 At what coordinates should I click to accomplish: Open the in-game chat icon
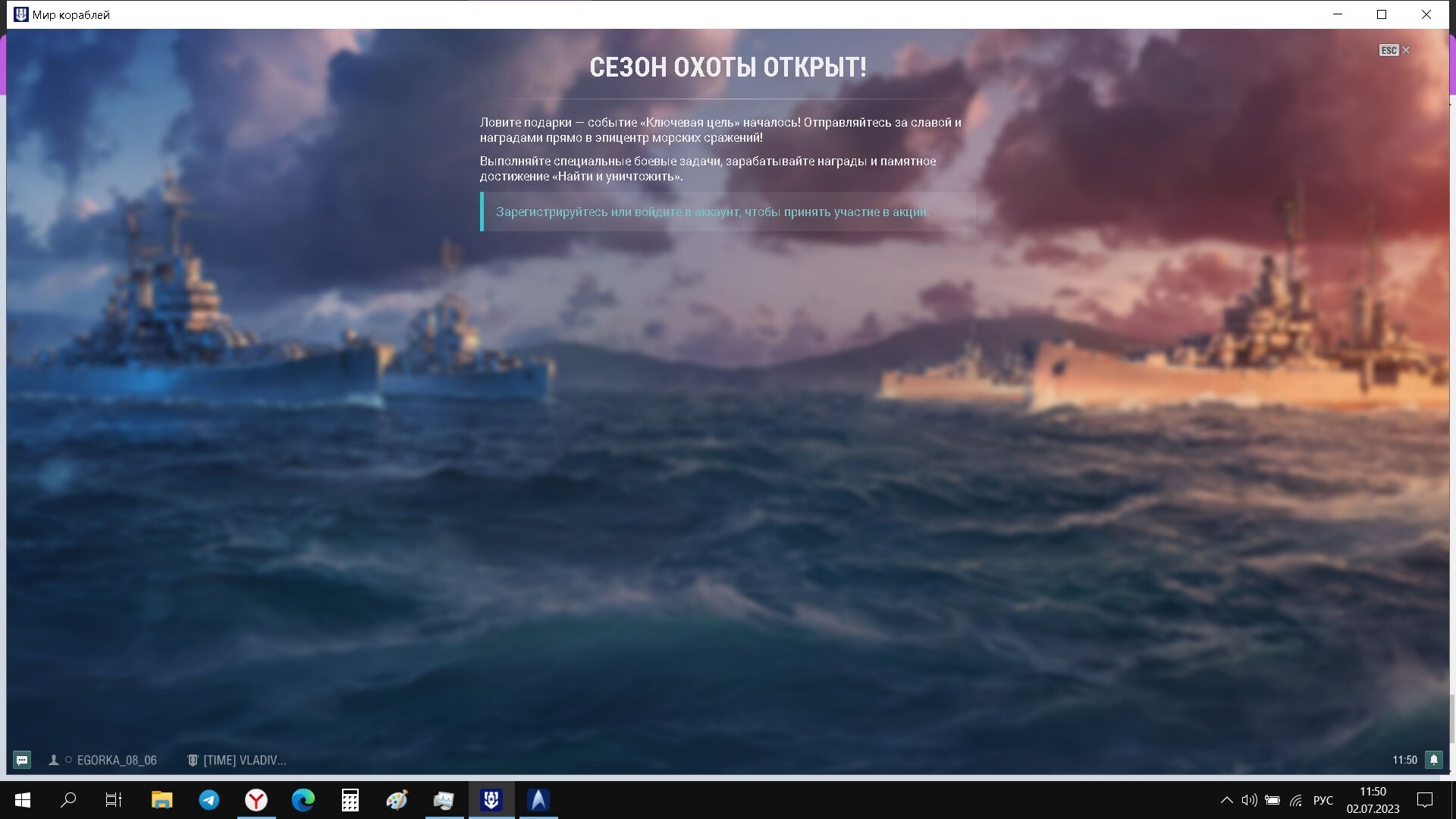[x=22, y=760]
